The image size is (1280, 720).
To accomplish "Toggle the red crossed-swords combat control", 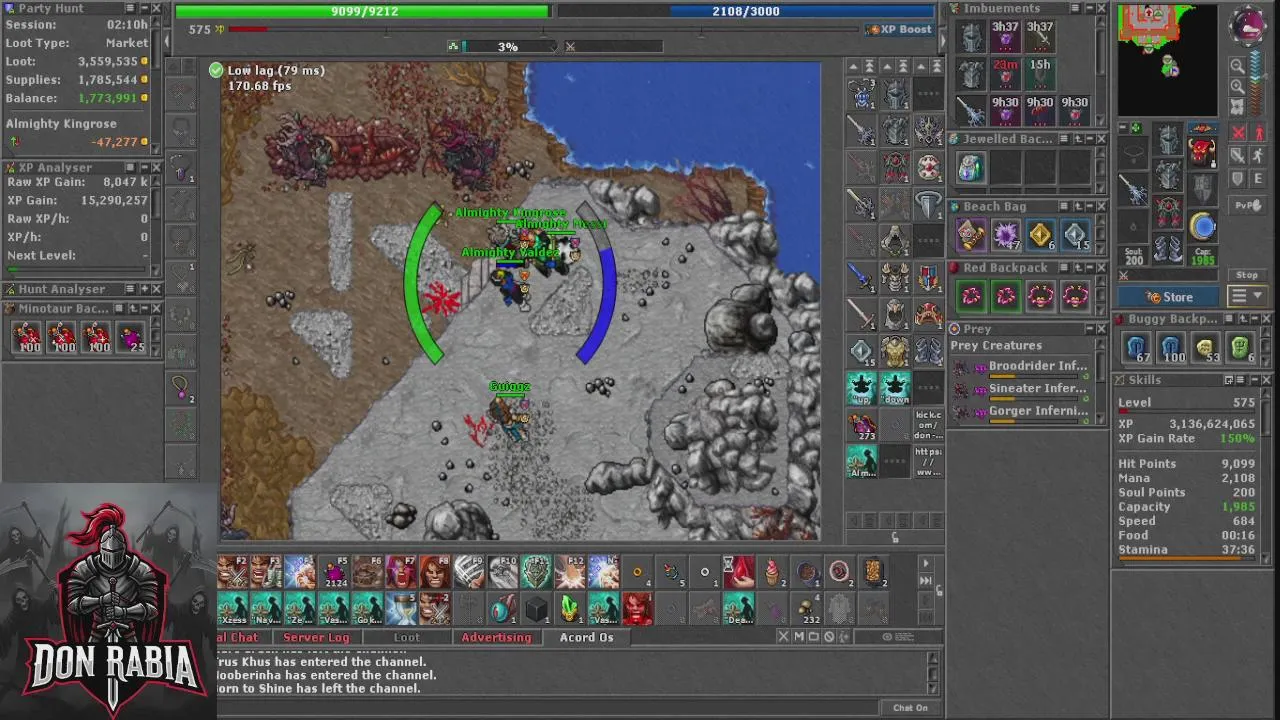I will click(x=1239, y=131).
